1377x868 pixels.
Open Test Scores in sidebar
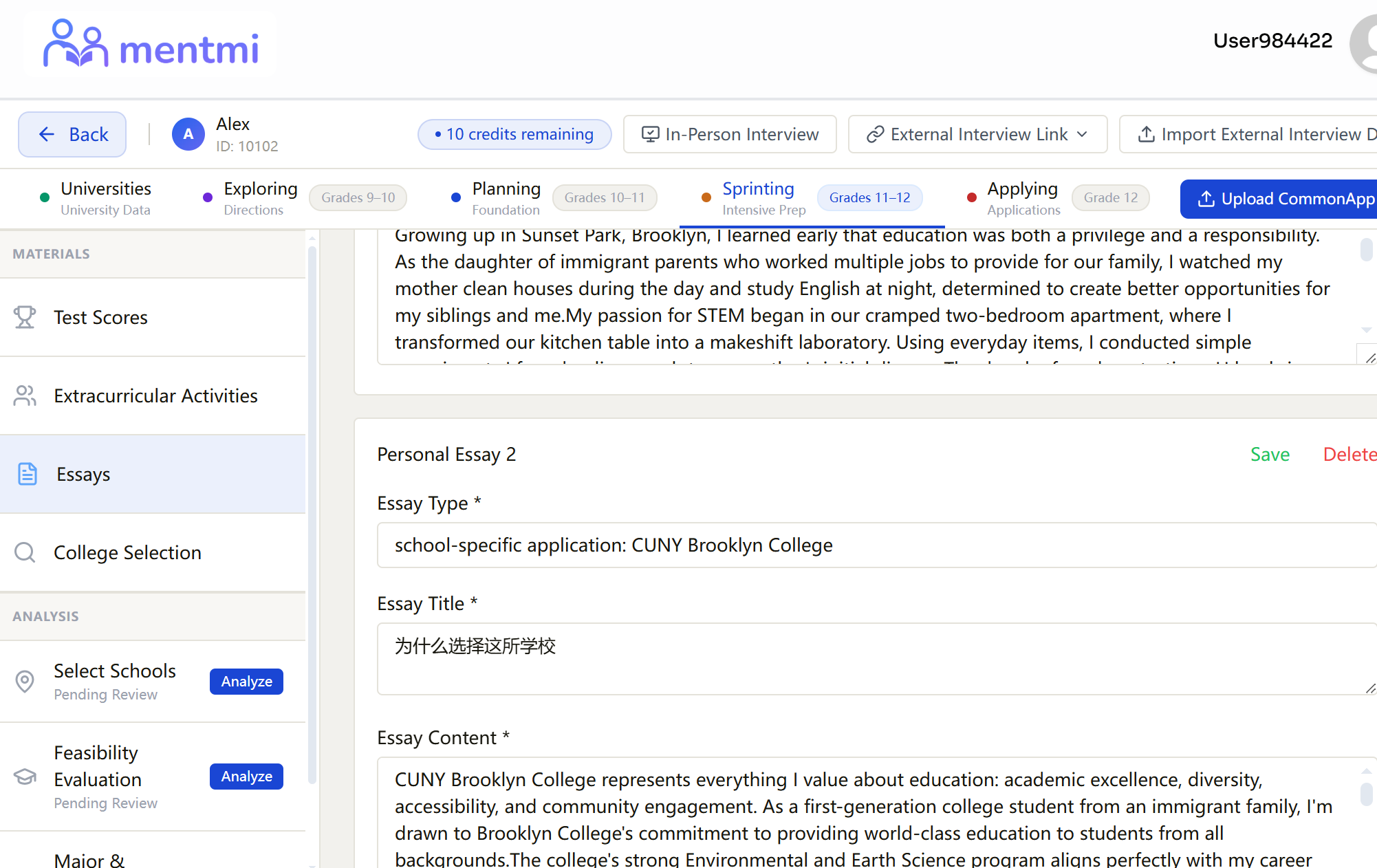point(153,317)
